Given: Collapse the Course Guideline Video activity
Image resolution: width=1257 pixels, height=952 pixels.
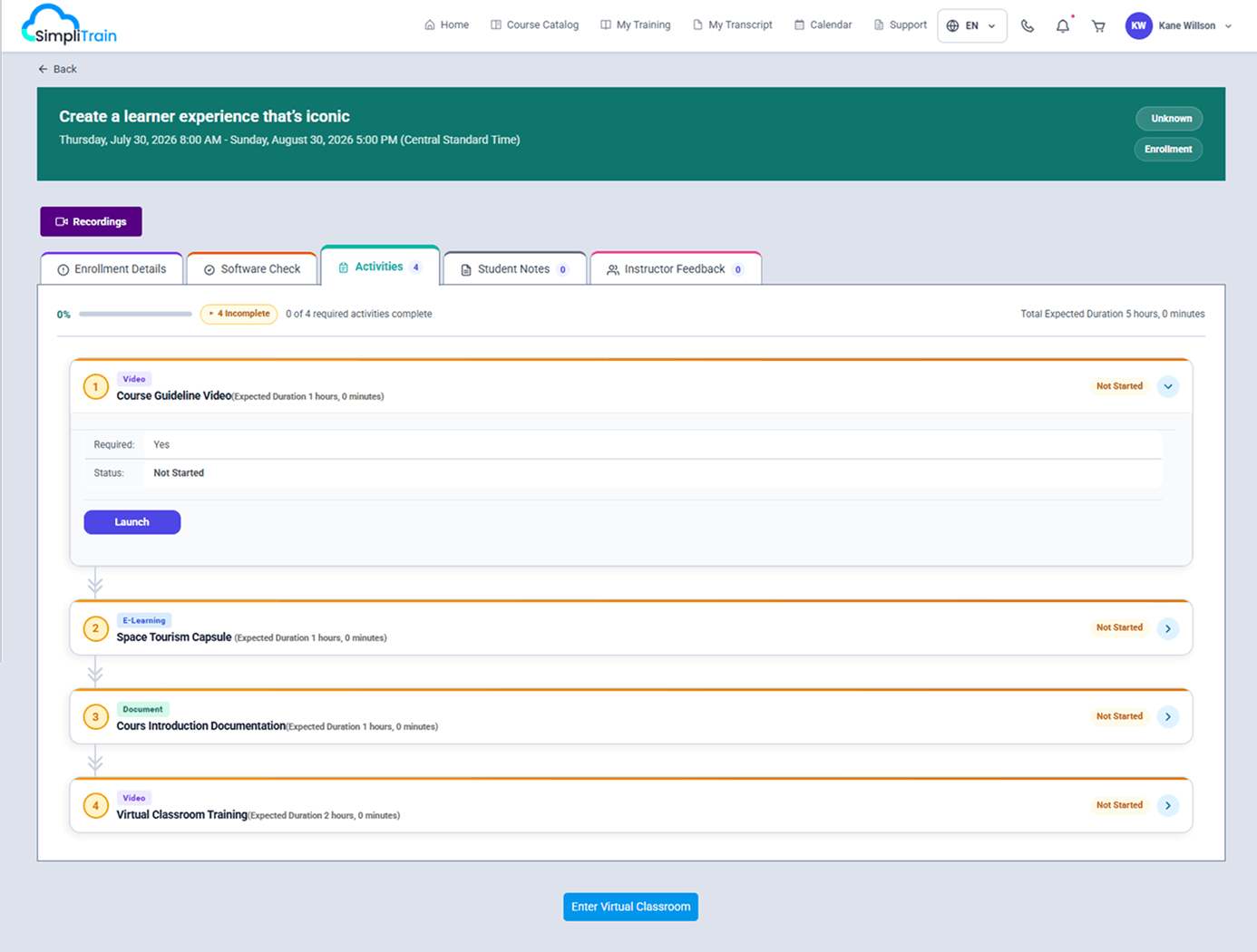Looking at the screenshot, I should pyautogui.click(x=1168, y=387).
